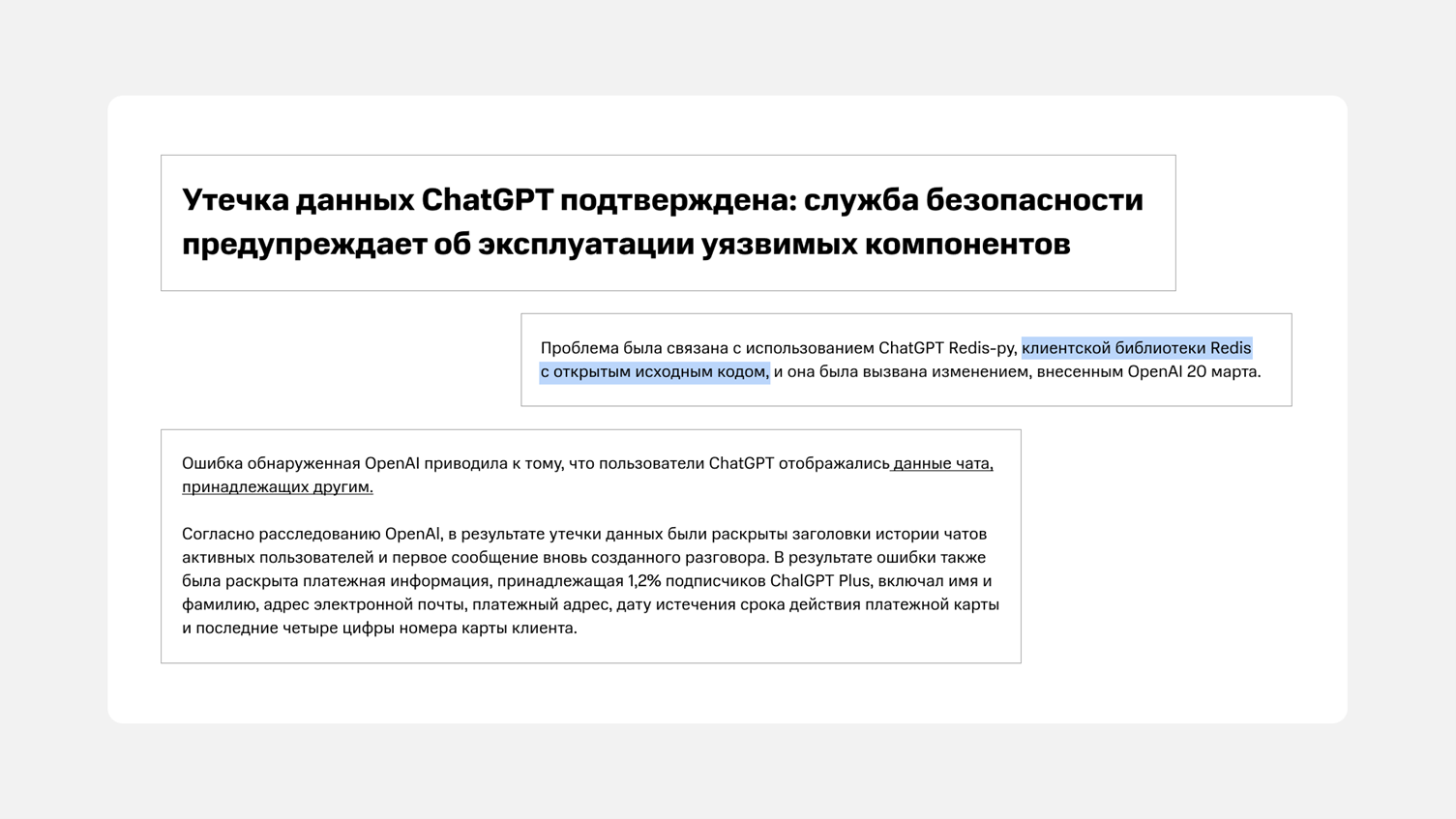
Task: Click the line 'и последние четыре цифры номера карты клиента'
Action: pyautogui.click(x=379, y=629)
